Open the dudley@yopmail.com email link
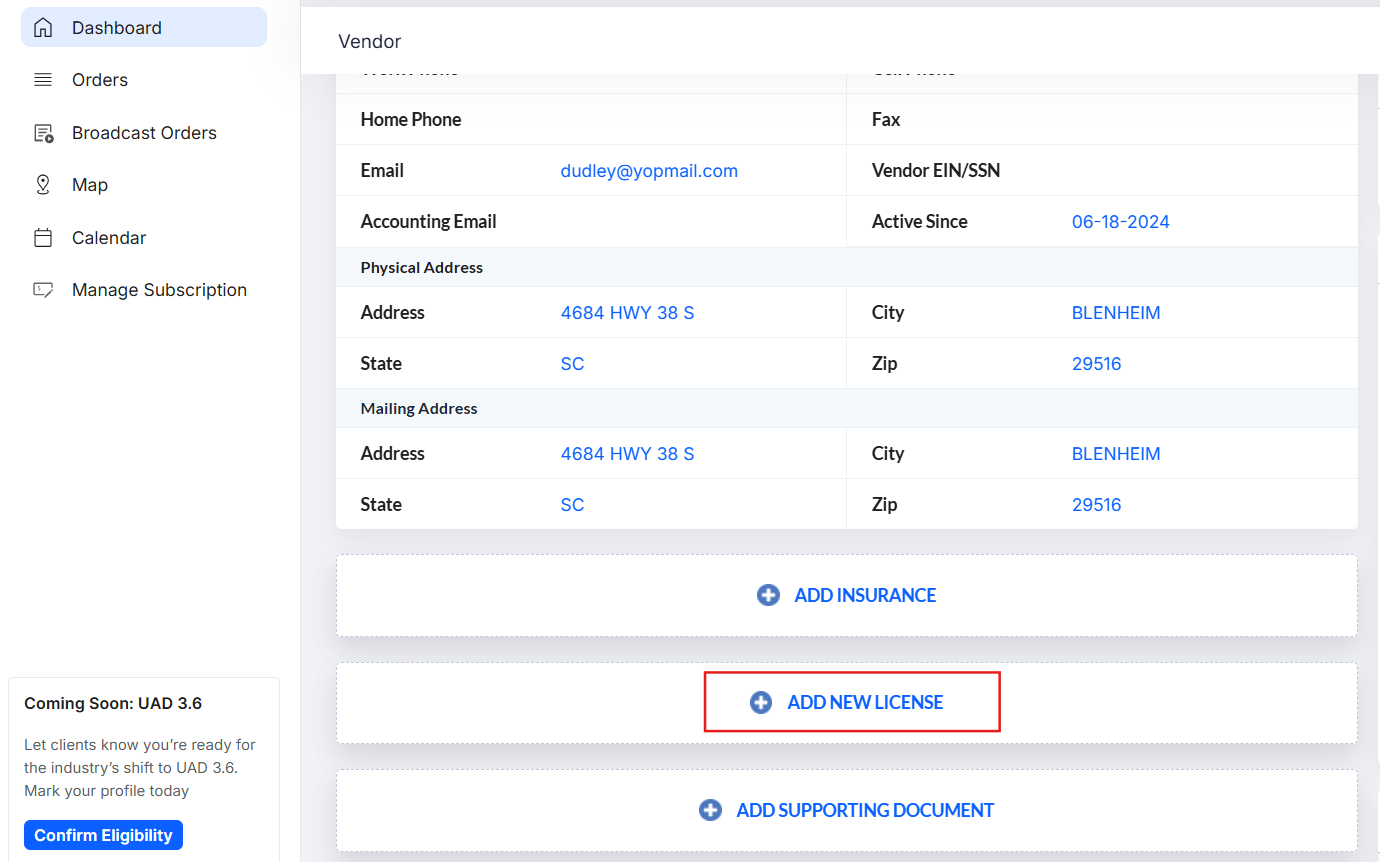 coord(649,170)
